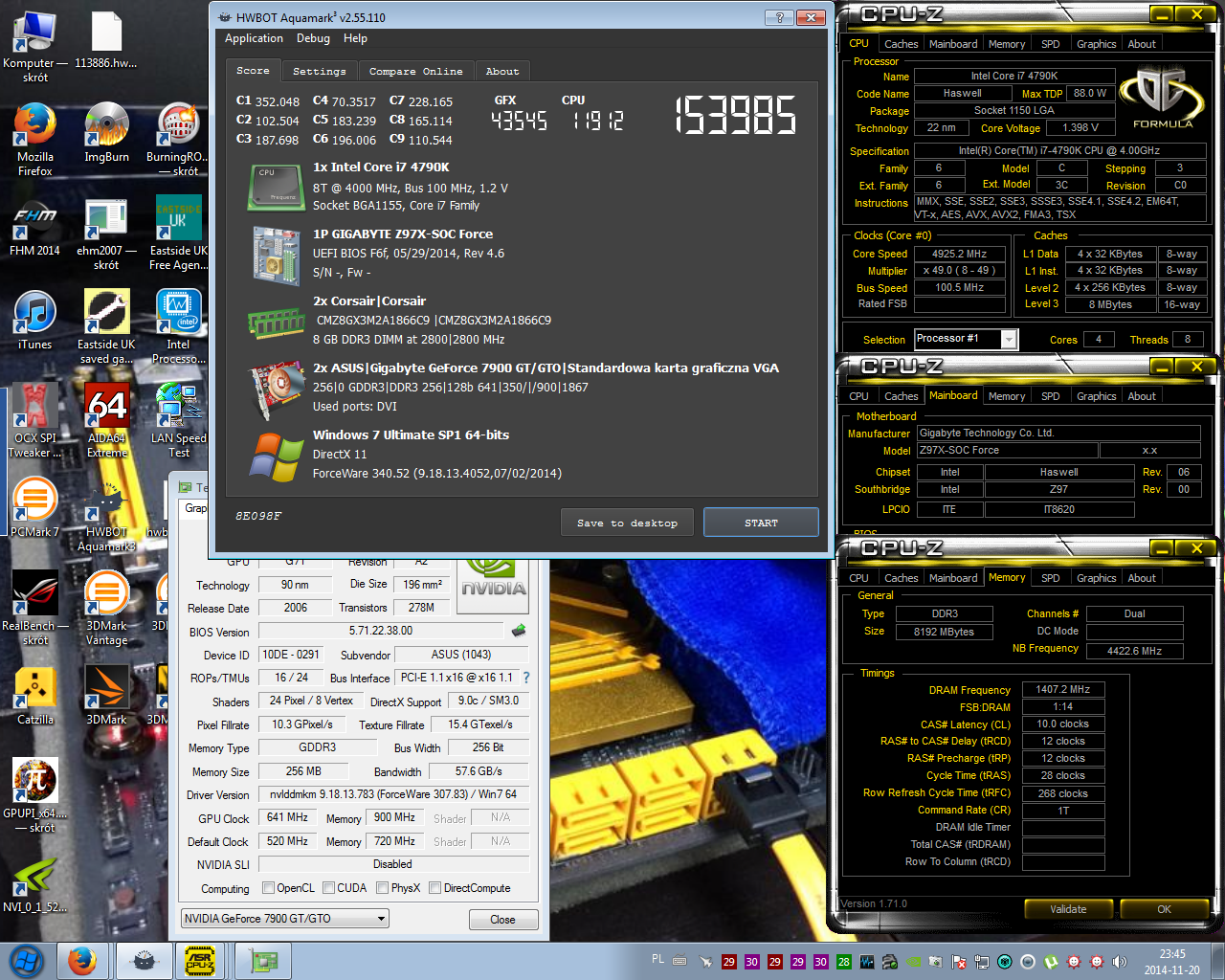Click the GPU Clock 641 MHz value

point(287,818)
